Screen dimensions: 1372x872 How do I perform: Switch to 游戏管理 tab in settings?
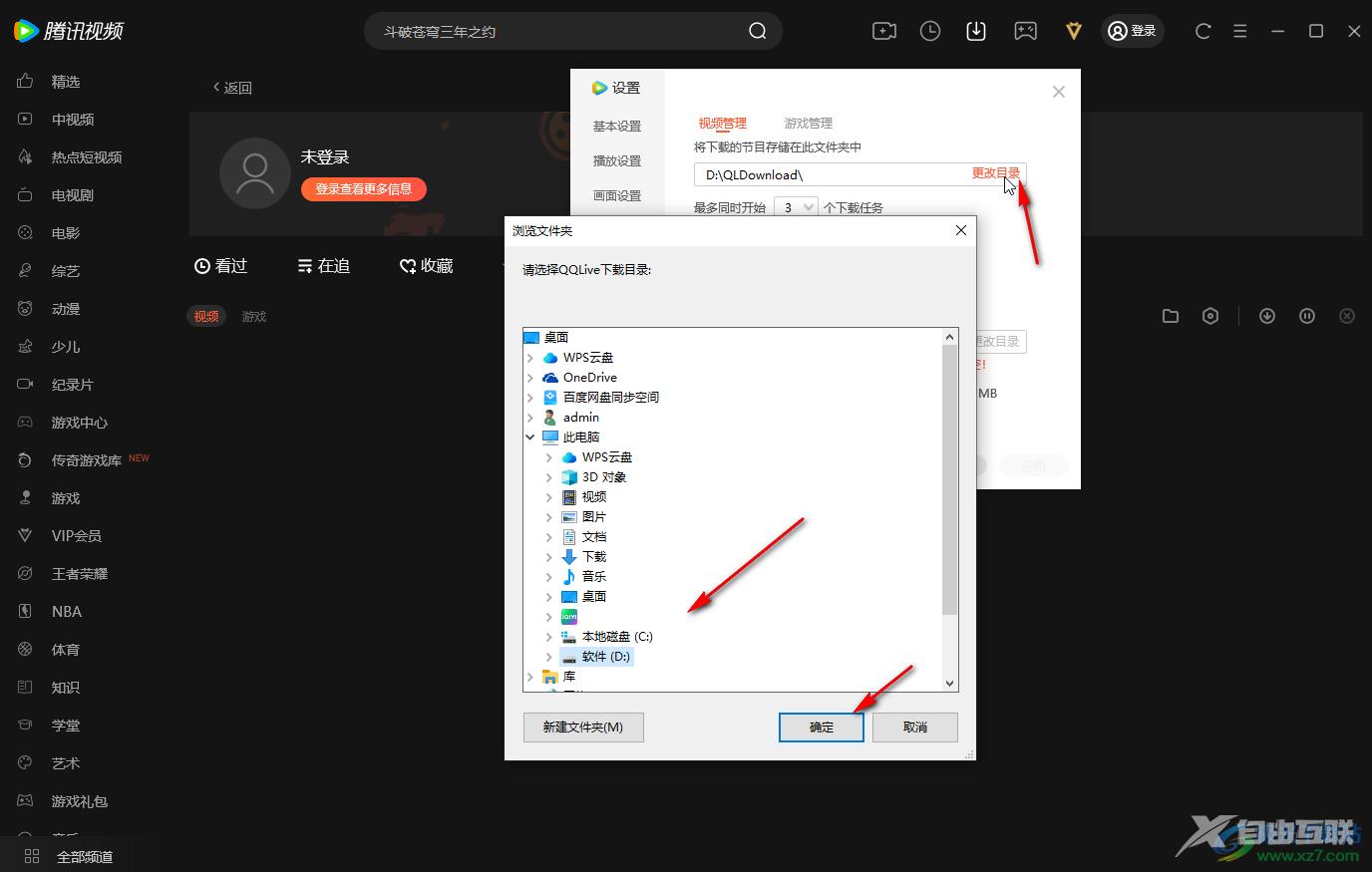coord(809,124)
